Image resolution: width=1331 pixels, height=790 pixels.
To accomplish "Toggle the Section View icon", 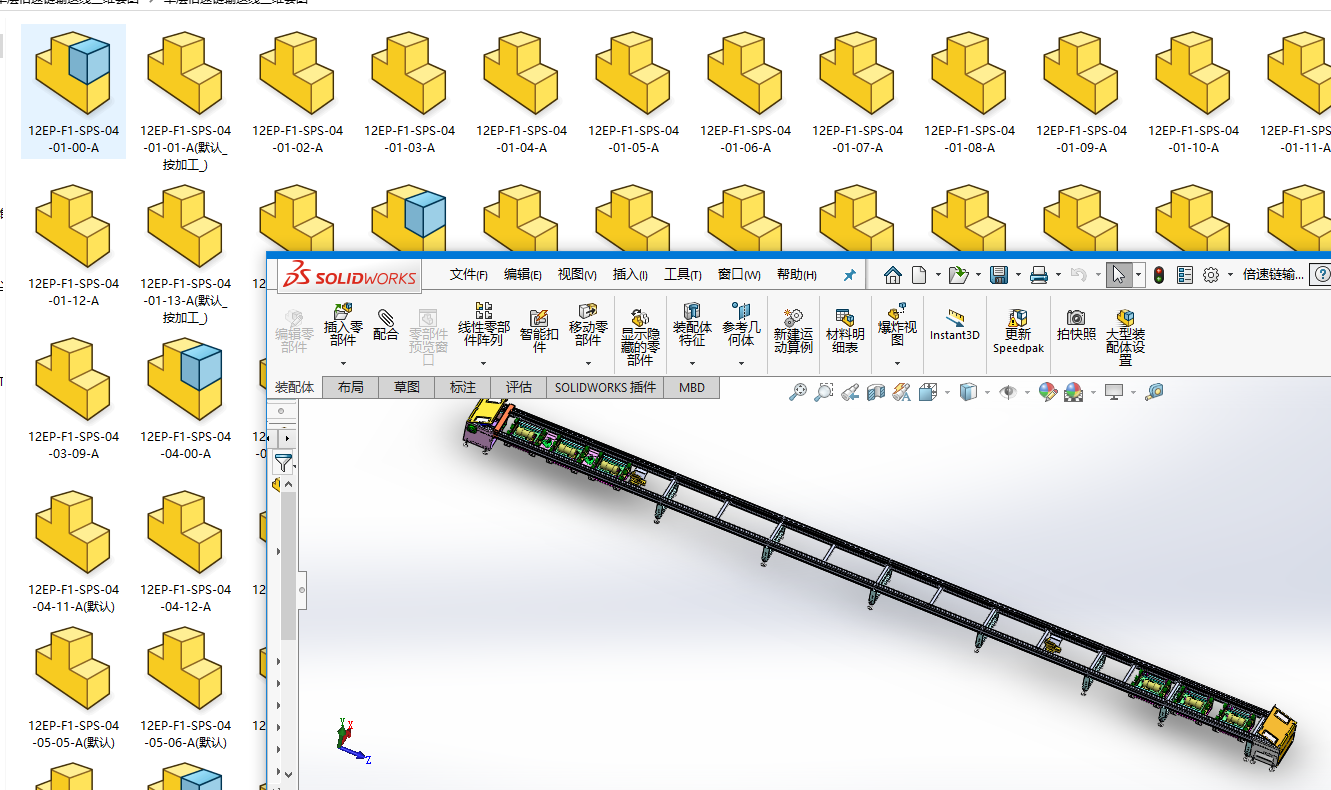I will (876, 392).
